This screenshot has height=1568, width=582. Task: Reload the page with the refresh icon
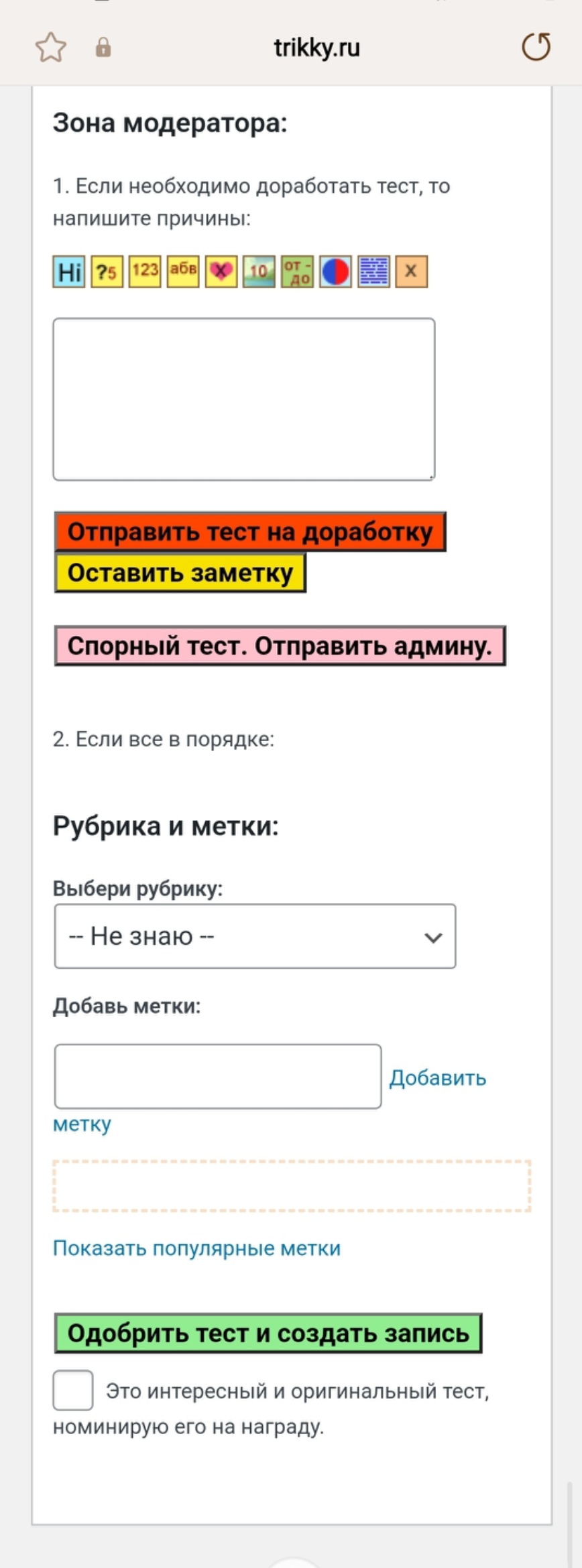[x=536, y=47]
